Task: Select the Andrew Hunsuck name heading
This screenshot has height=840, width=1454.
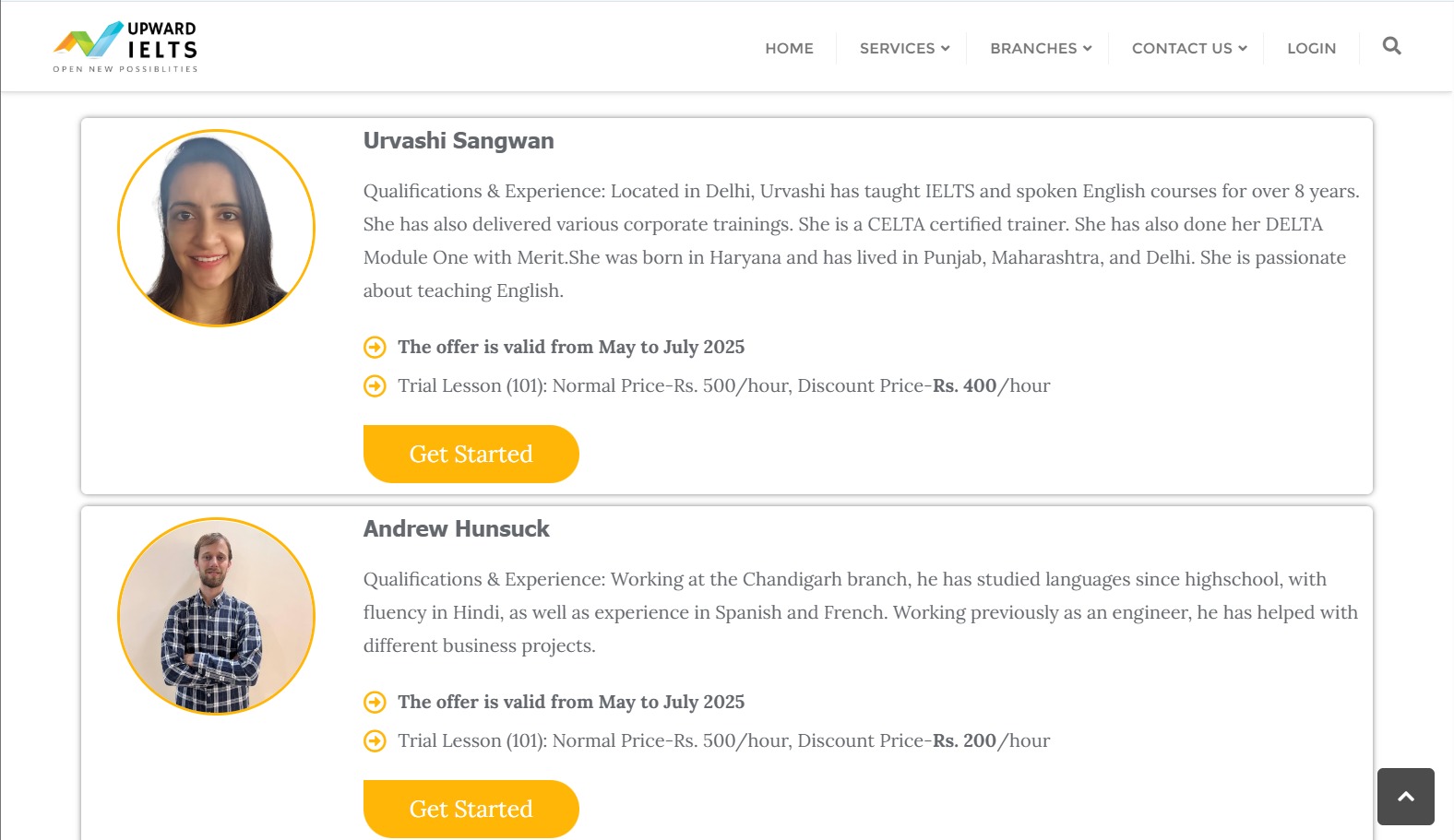Action: click(456, 529)
